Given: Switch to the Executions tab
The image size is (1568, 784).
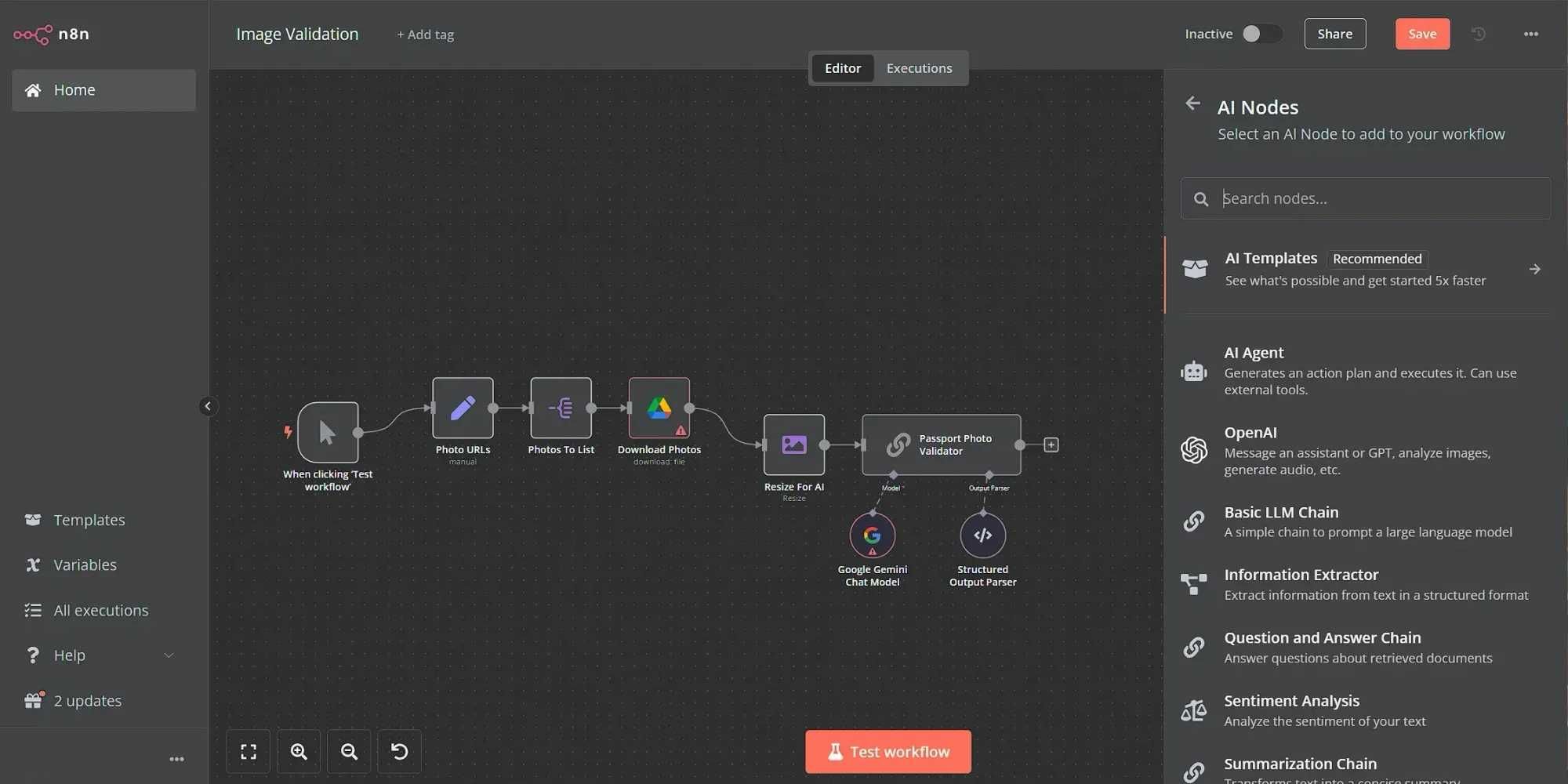Looking at the screenshot, I should coord(919,68).
